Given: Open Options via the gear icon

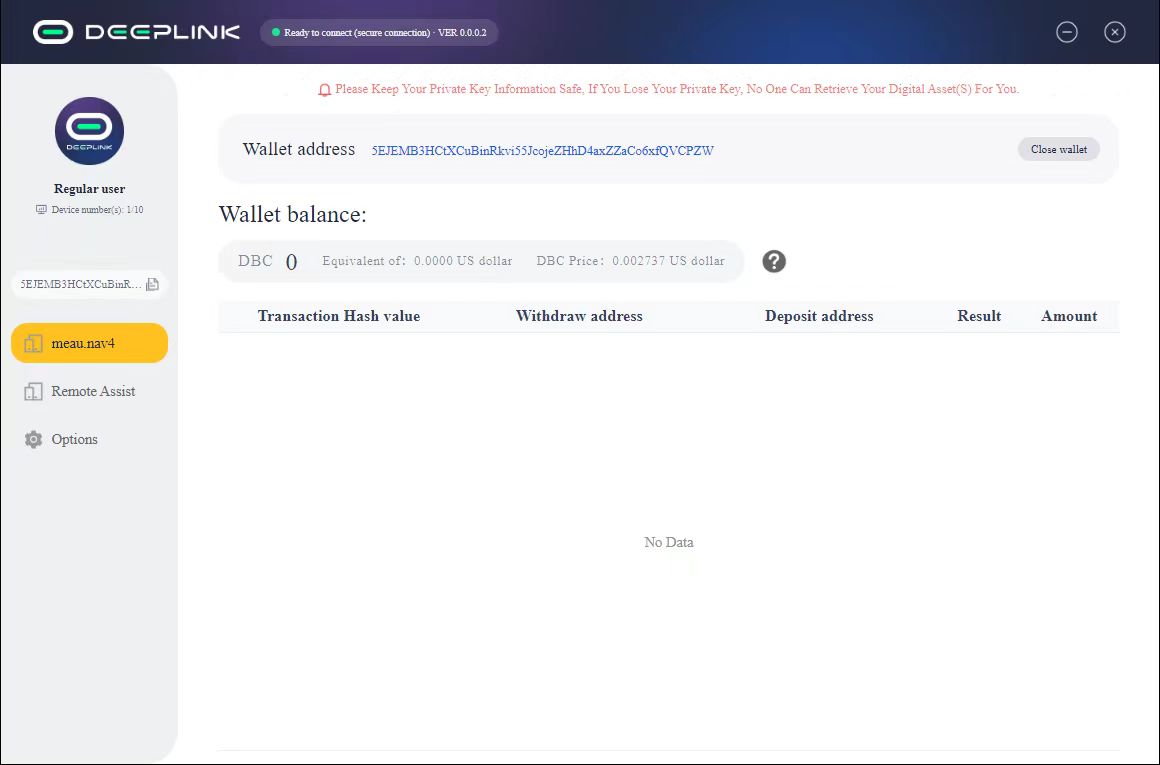Looking at the screenshot, I should (x=32, y=438).
